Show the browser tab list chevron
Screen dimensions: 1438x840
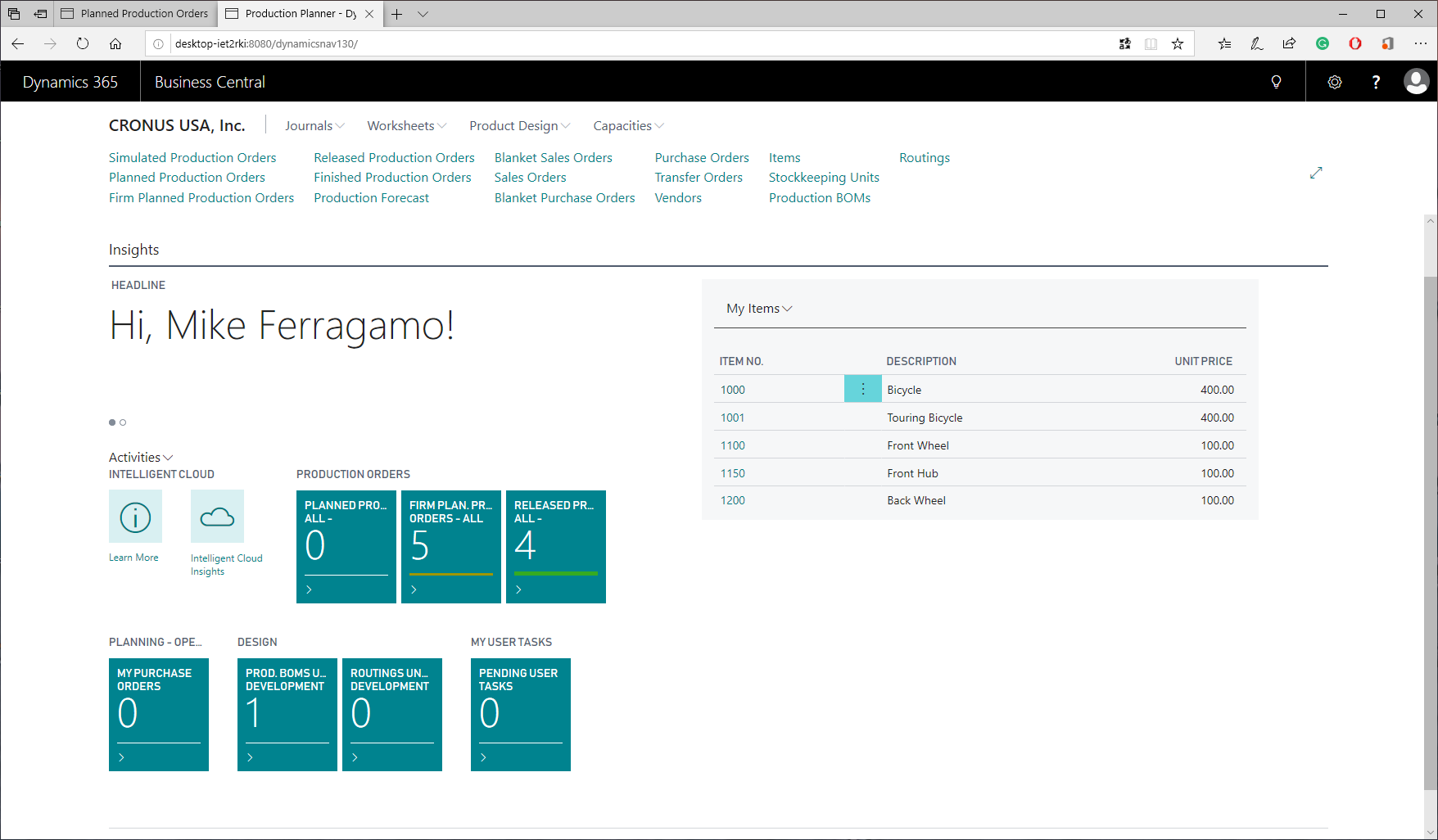(423, 14)
